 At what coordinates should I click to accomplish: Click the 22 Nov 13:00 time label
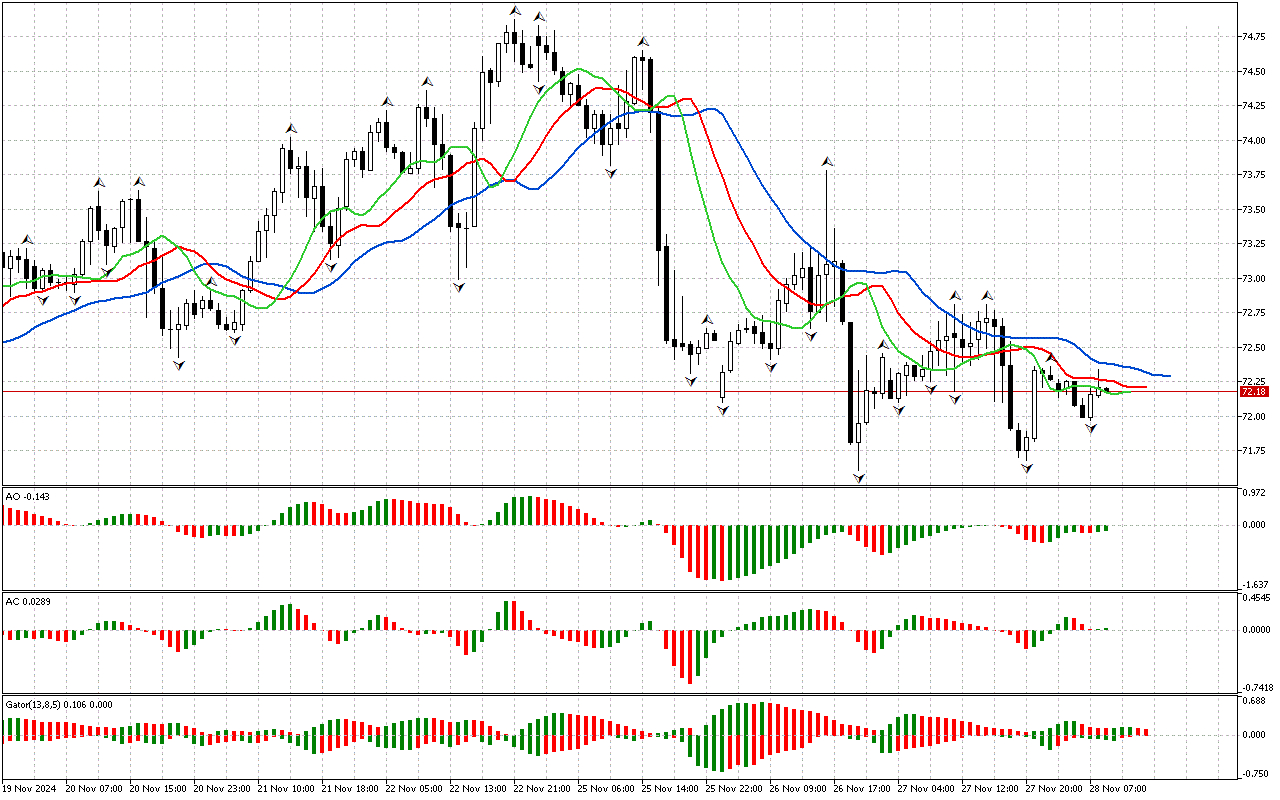pos(478,789)
